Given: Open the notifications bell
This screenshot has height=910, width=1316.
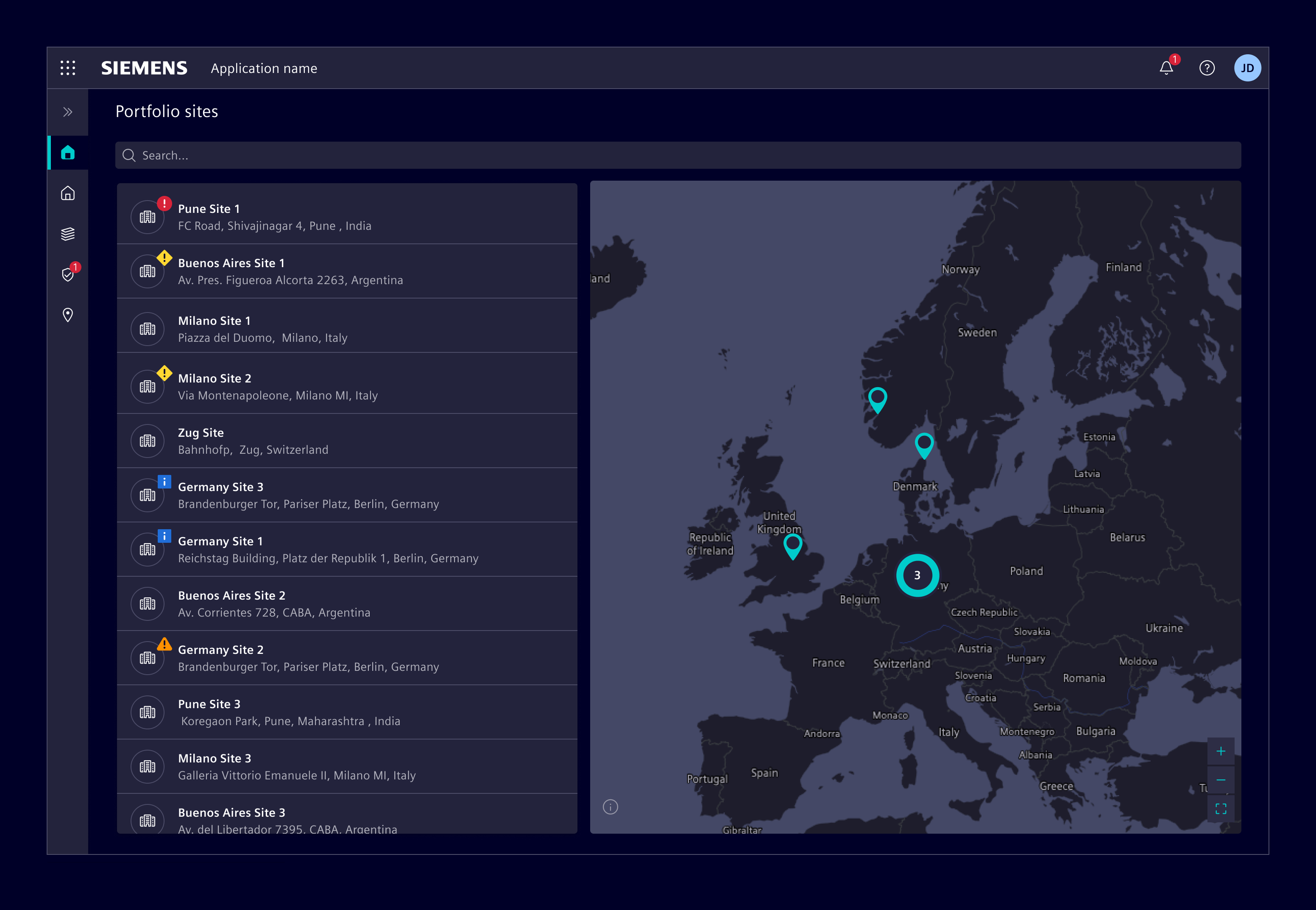Looking at the screenshot, I should (1166, 68).
